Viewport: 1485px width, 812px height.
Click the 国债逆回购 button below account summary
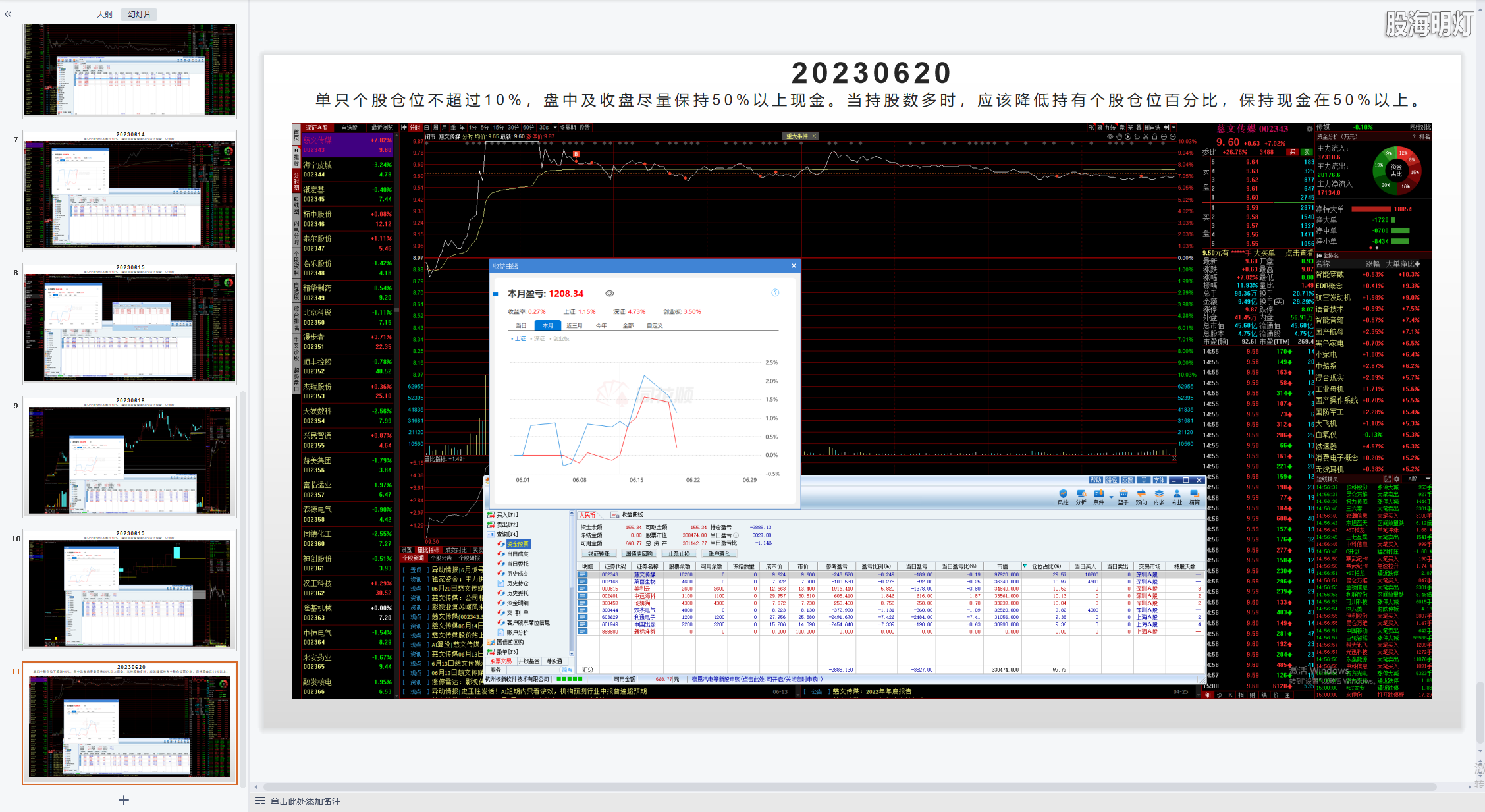point(639,553)
